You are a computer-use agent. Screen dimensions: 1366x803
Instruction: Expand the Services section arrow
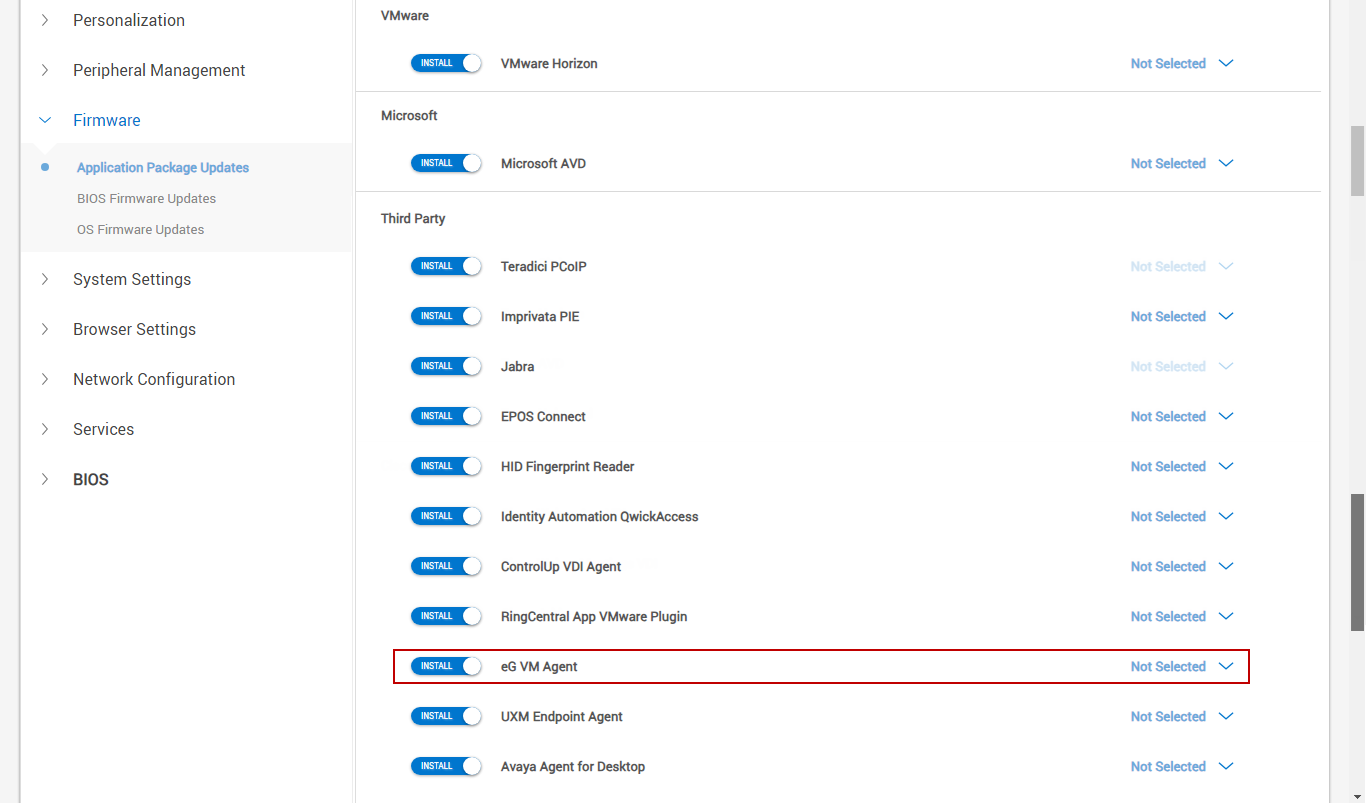pyautogui.click(x=44, y=429)
